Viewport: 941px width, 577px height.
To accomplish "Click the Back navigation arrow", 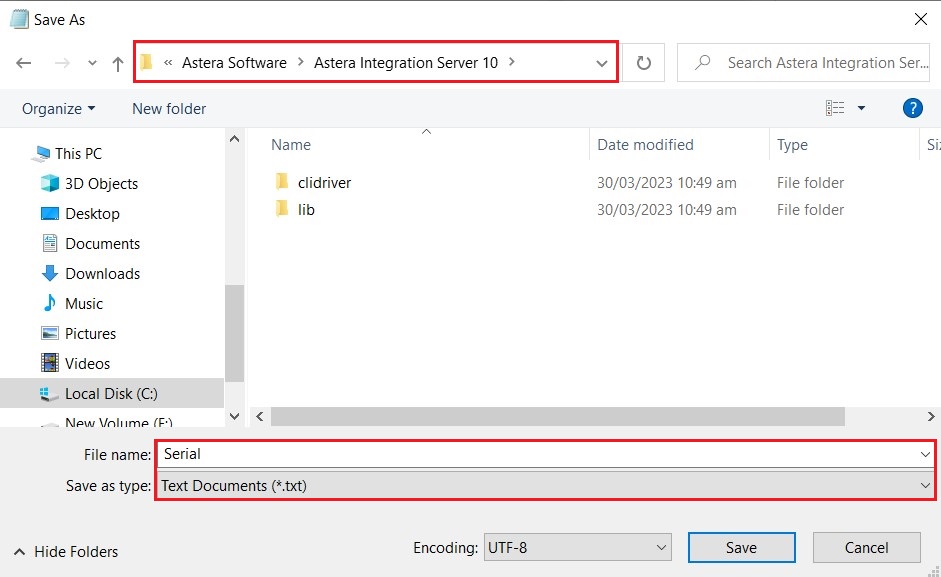I will click(x=24, y=63).
